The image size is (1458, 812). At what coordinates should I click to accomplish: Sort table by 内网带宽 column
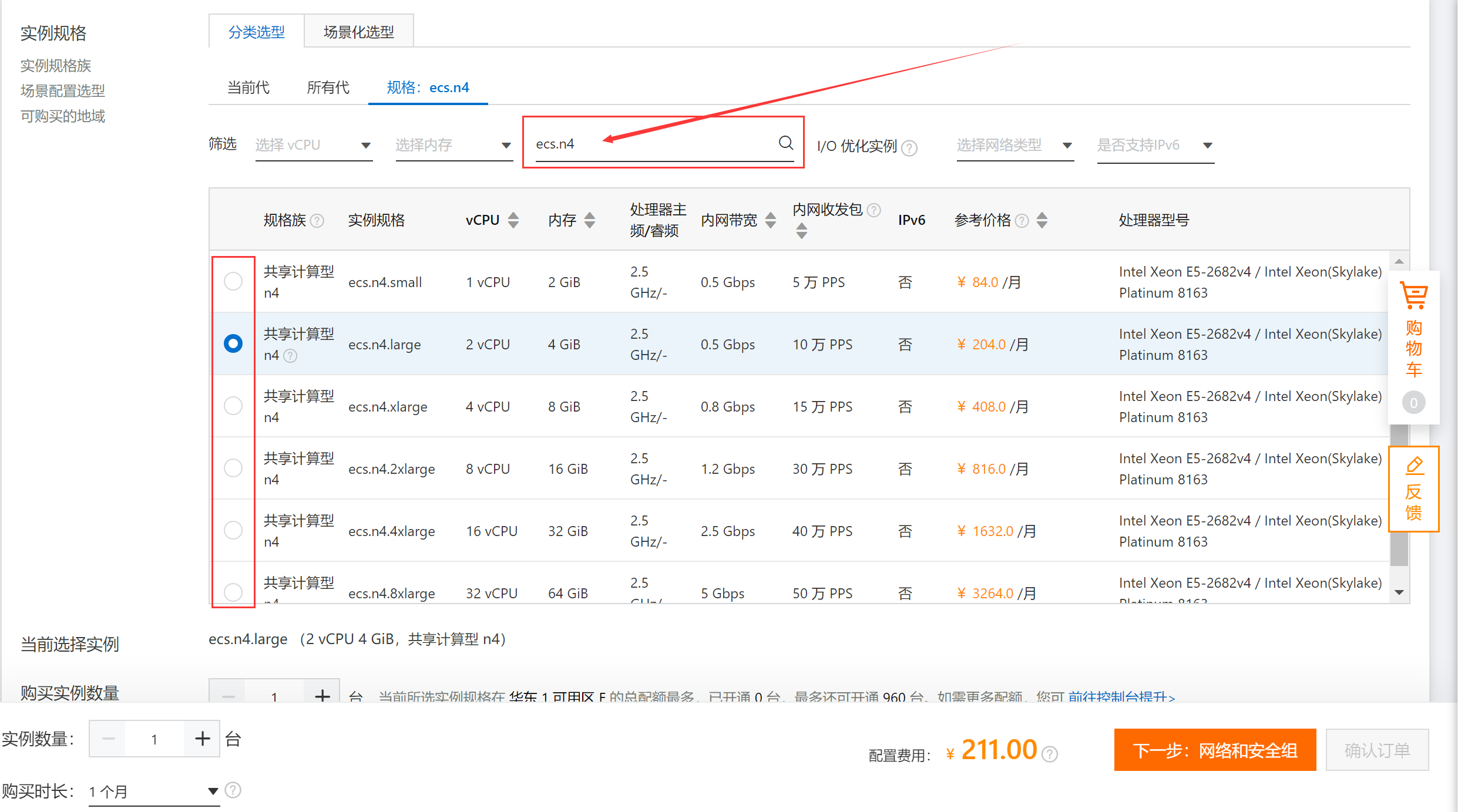[771, 220]
